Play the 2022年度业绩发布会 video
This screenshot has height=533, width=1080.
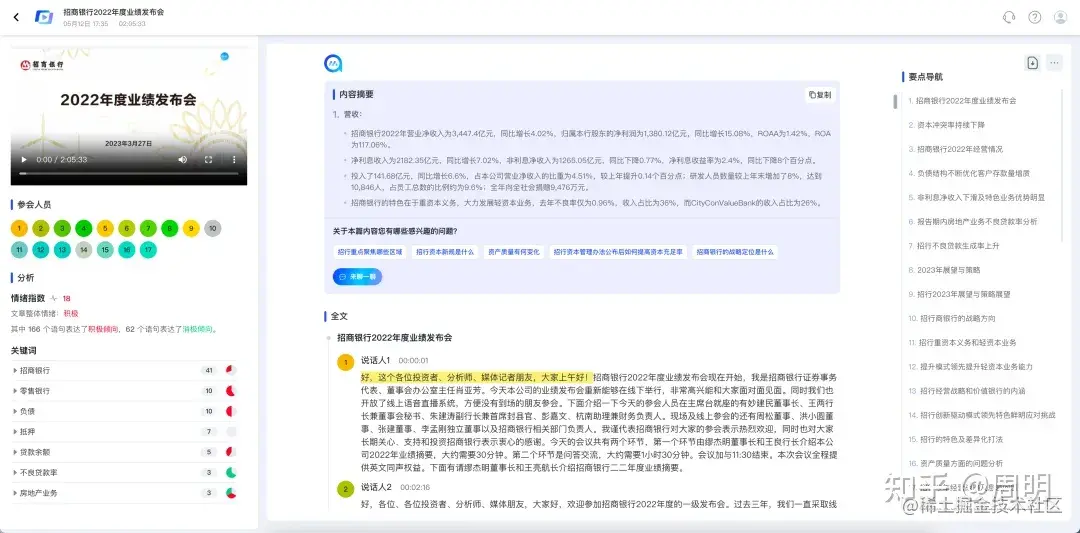point(24,160)
